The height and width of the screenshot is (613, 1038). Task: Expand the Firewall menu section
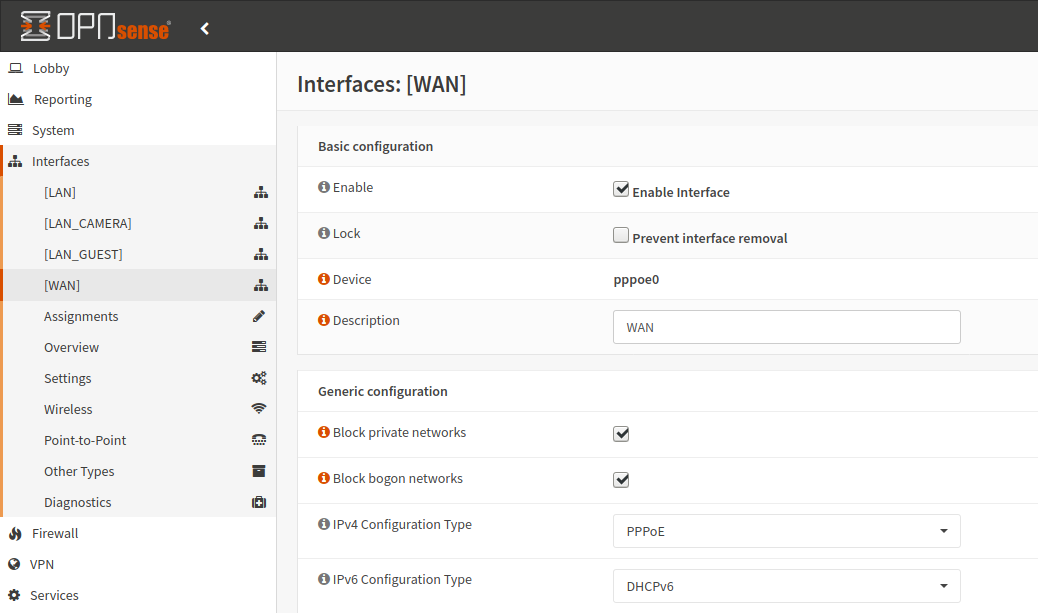tap(54, 533)
